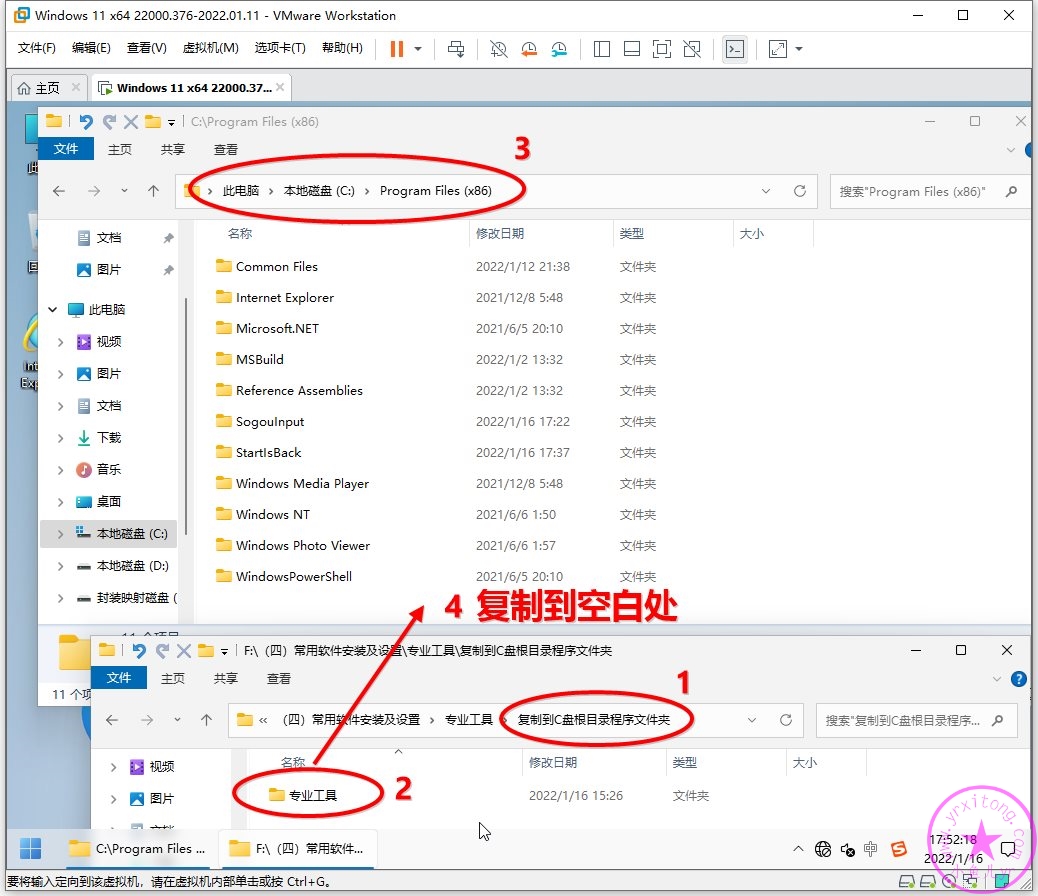Select the SogouInput folder

click(x=260, y=421)
